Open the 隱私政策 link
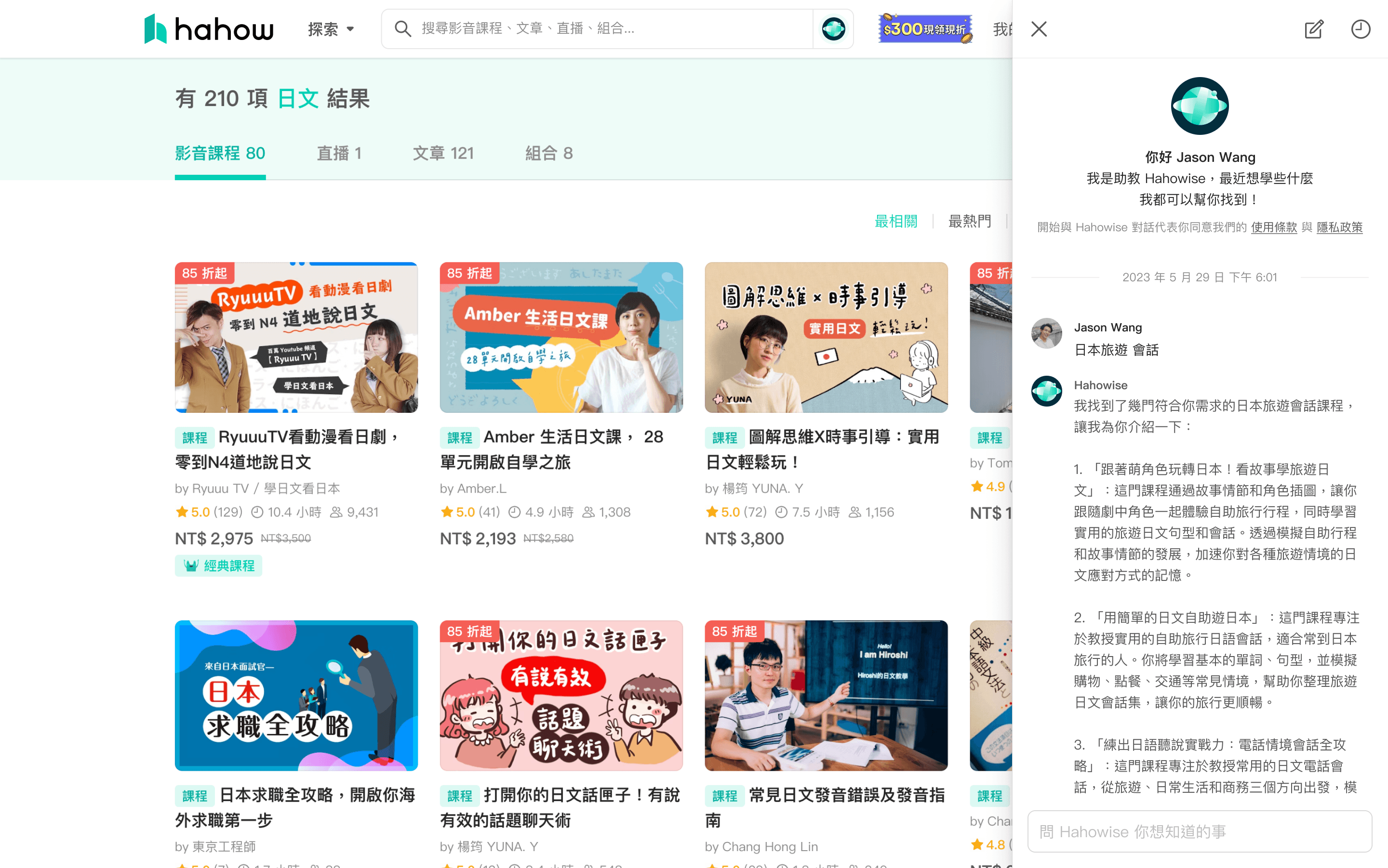The height and width of the screenshot is (868, 1388). pyautogui.click(x=1339, y=227)
